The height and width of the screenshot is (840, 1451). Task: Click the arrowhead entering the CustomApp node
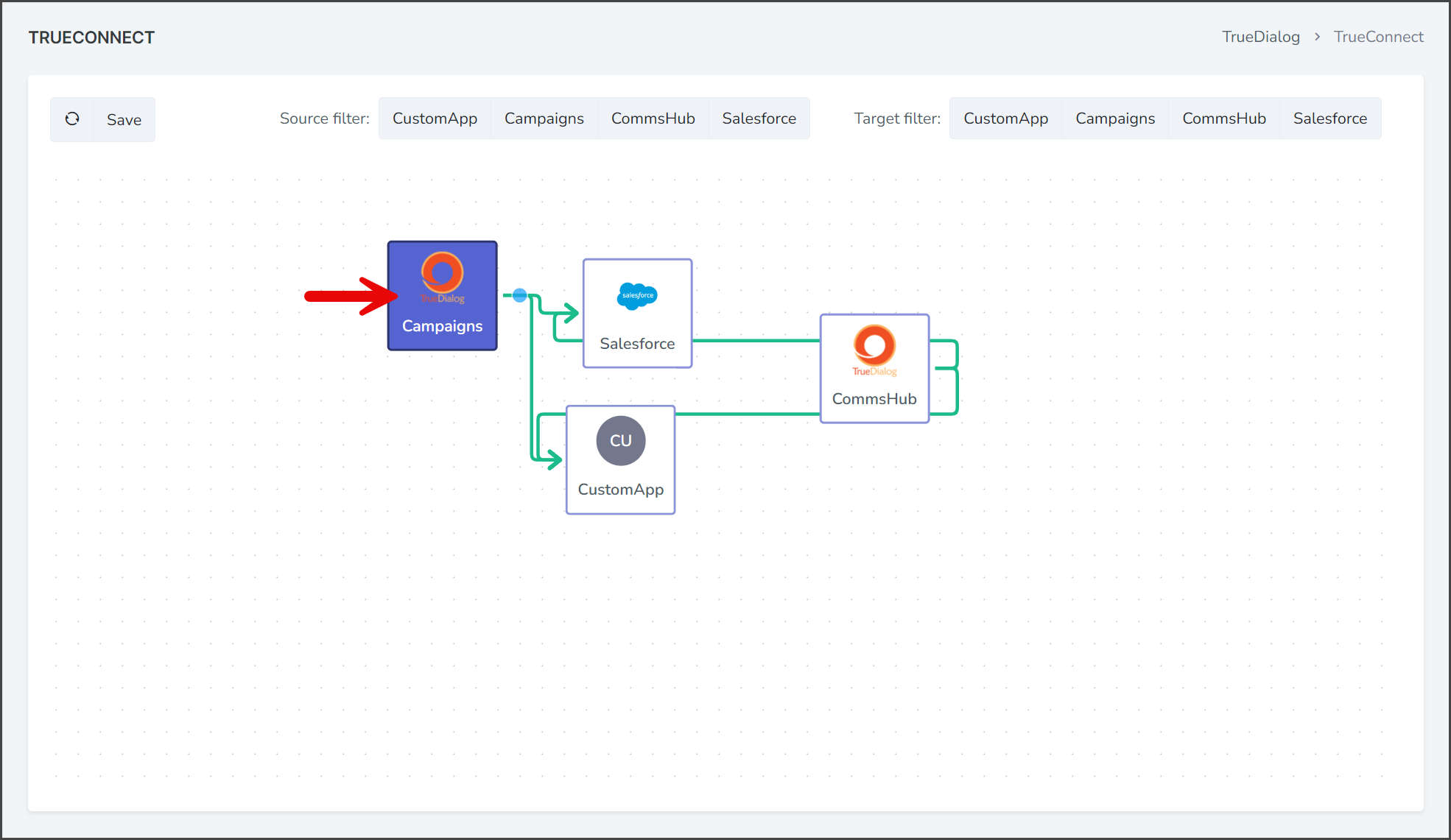[554, 460]
